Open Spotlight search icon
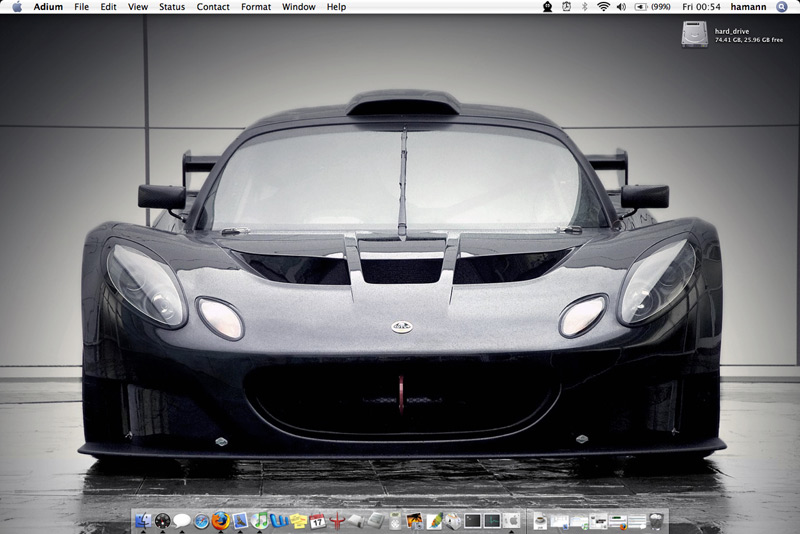This screenshot has width=800, height=534. pyautogui.click(x=782, y=7)
